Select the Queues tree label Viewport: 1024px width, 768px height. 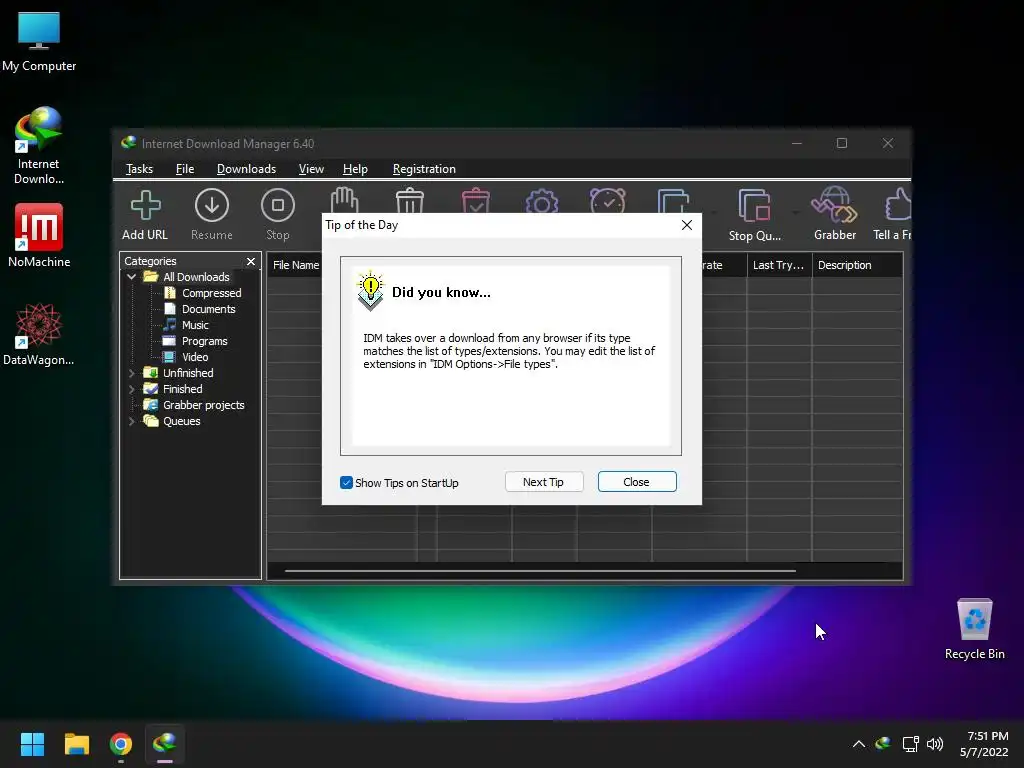click(x=182, y=421)
